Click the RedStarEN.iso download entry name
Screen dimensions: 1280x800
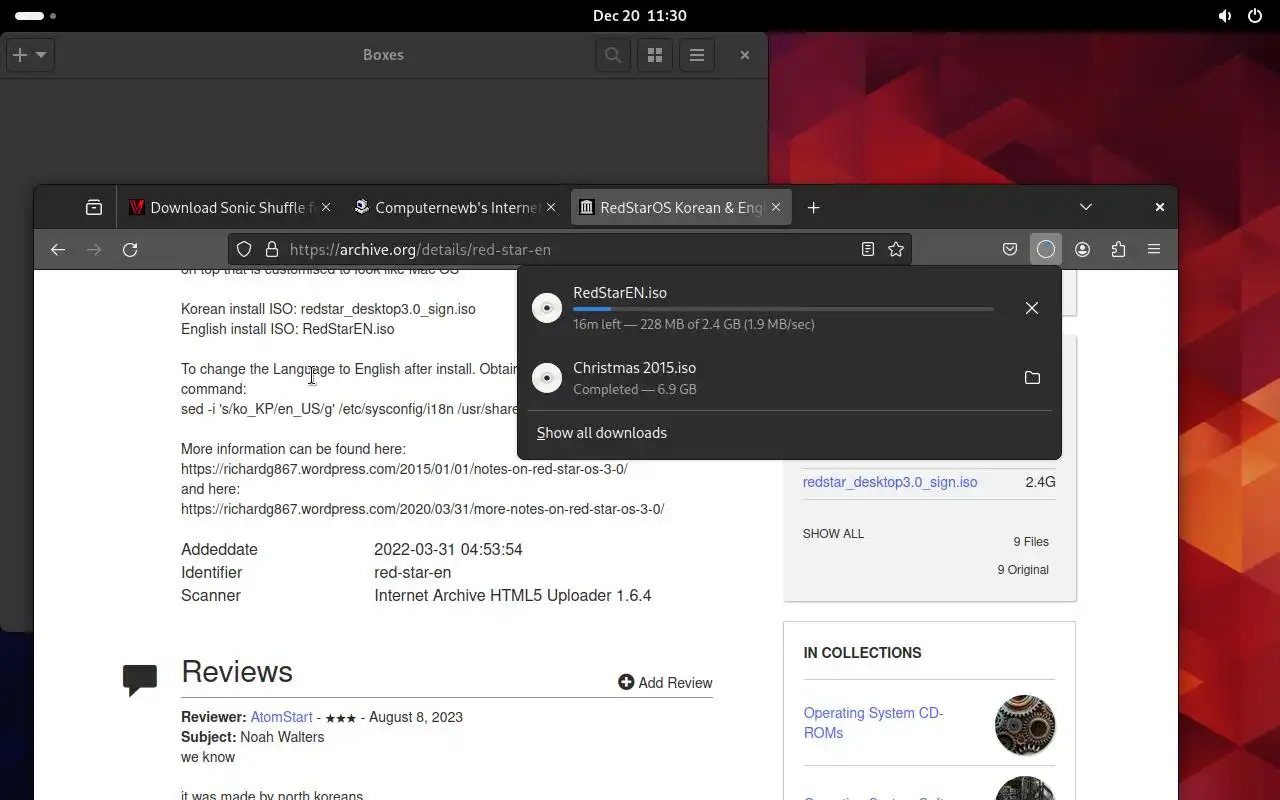click(620, 293)
